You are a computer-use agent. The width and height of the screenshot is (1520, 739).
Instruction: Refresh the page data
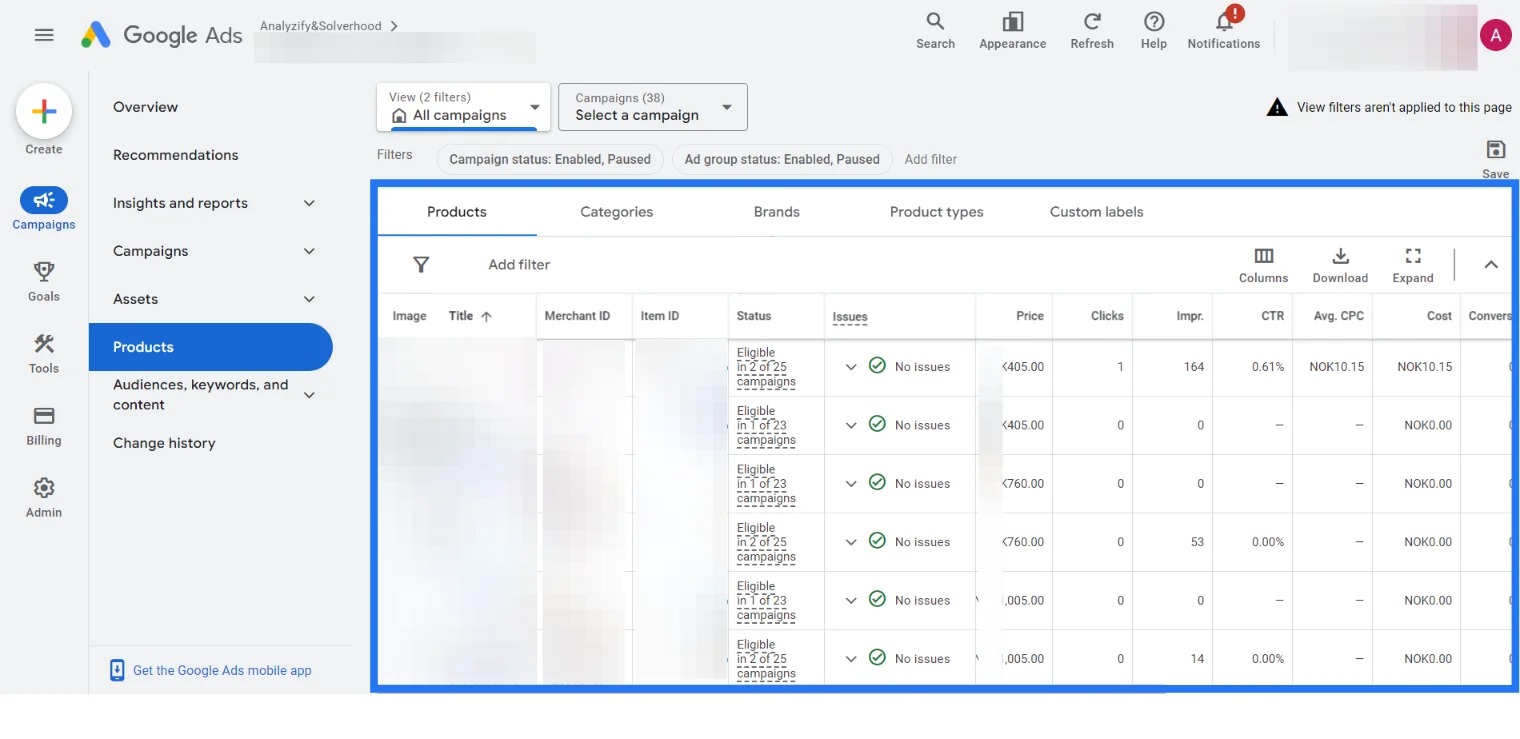click(1092, 31)
